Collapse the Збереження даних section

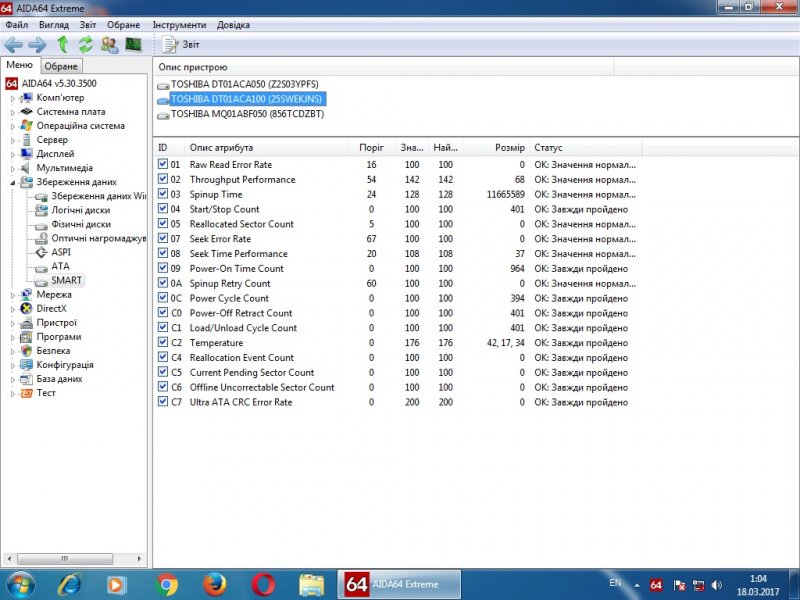[x=13, y=182]
